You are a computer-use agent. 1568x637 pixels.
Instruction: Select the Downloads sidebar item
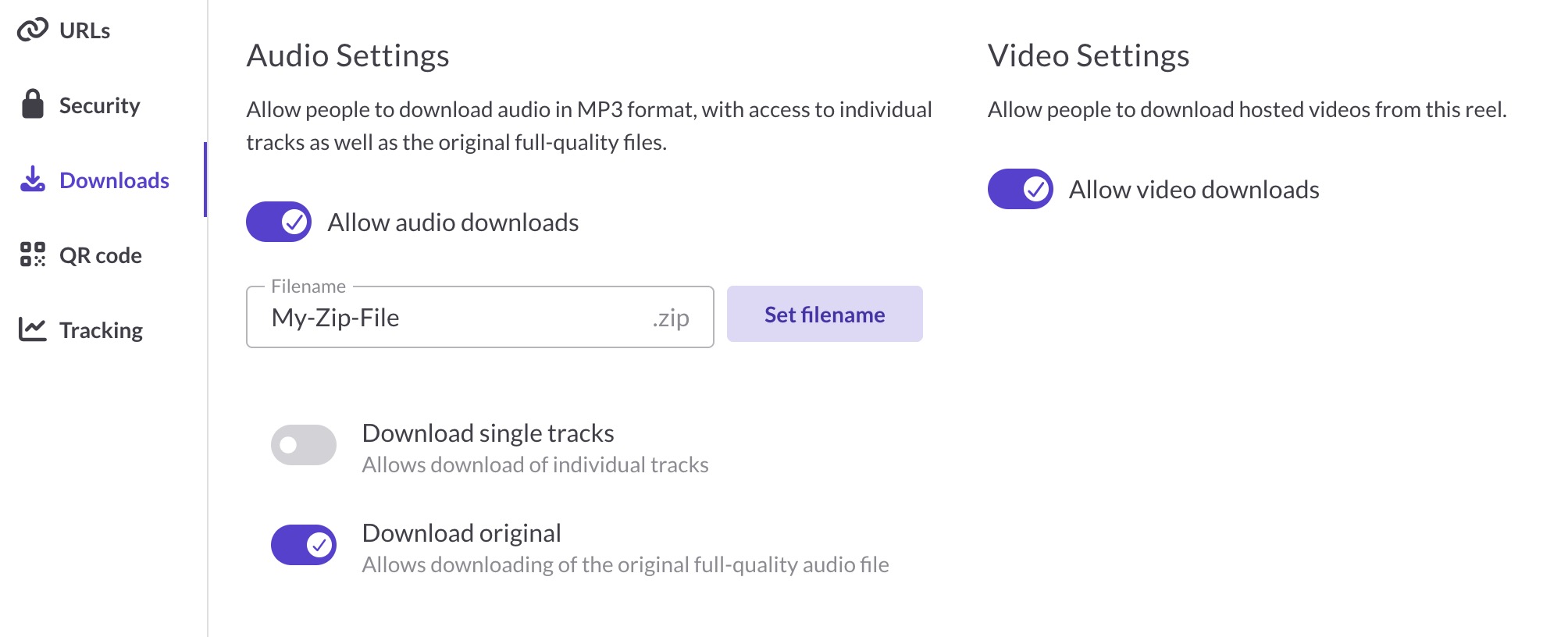pos(103,180)
